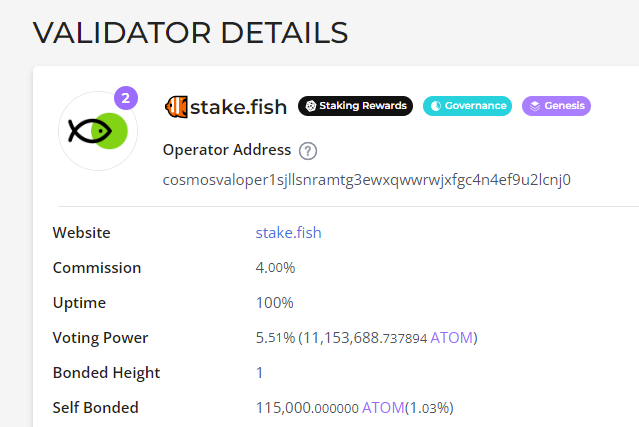Viewport: 639px width, 427px height.
Task: Open the stake.fish website link
Action: click(x=289, y=233)
